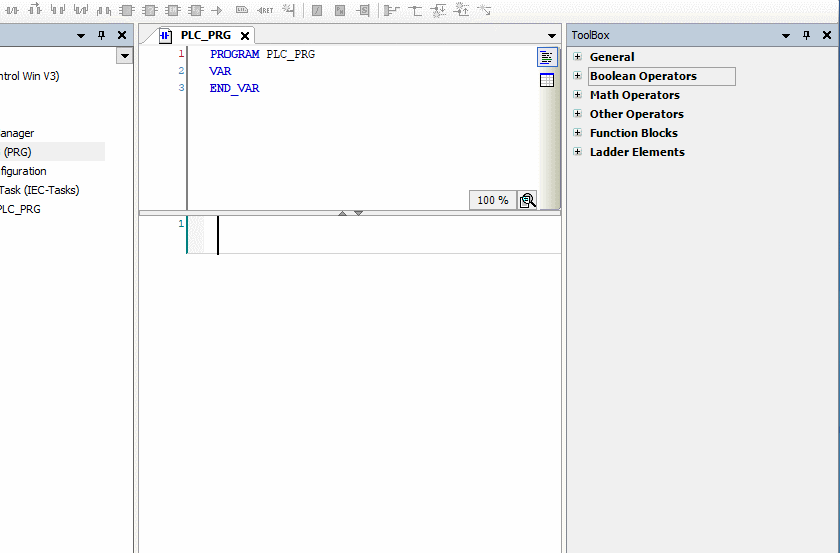Select Math Operators label in ToolBox

634,95
